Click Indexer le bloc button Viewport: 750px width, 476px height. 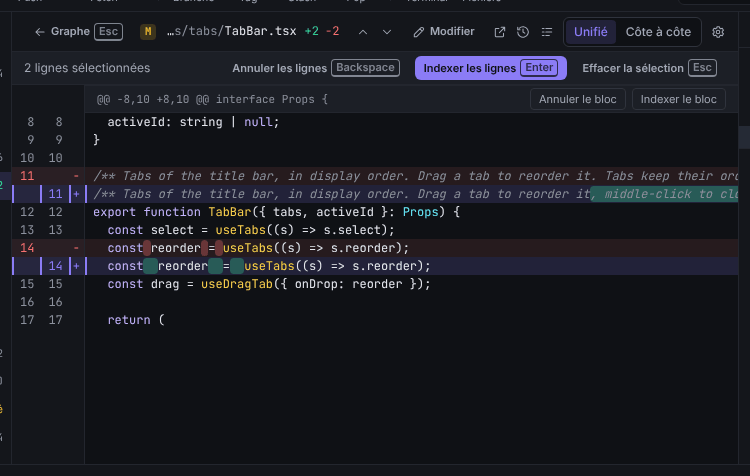pyautogui.click(x=678, y=100)
